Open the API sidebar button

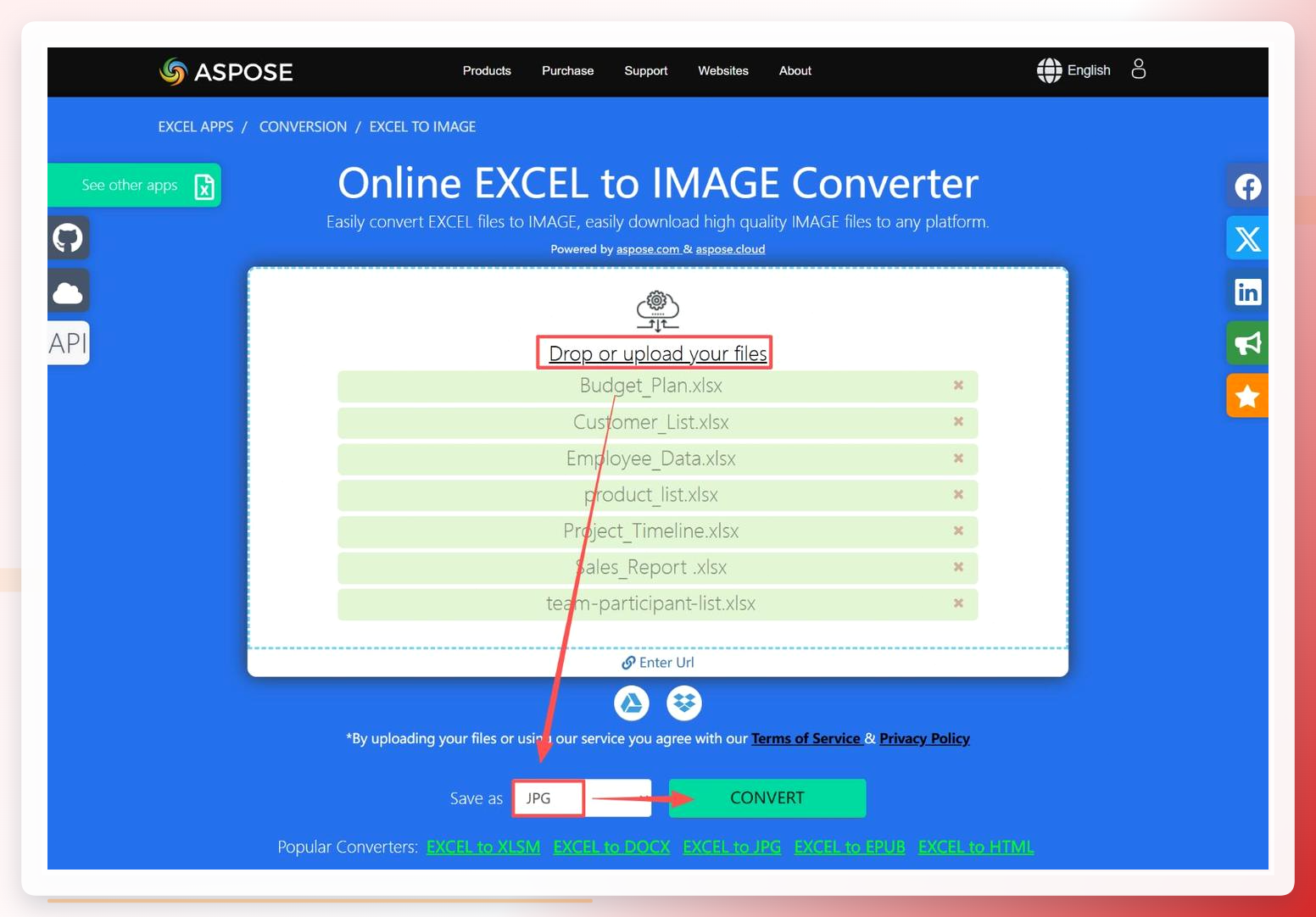(69, 343)
